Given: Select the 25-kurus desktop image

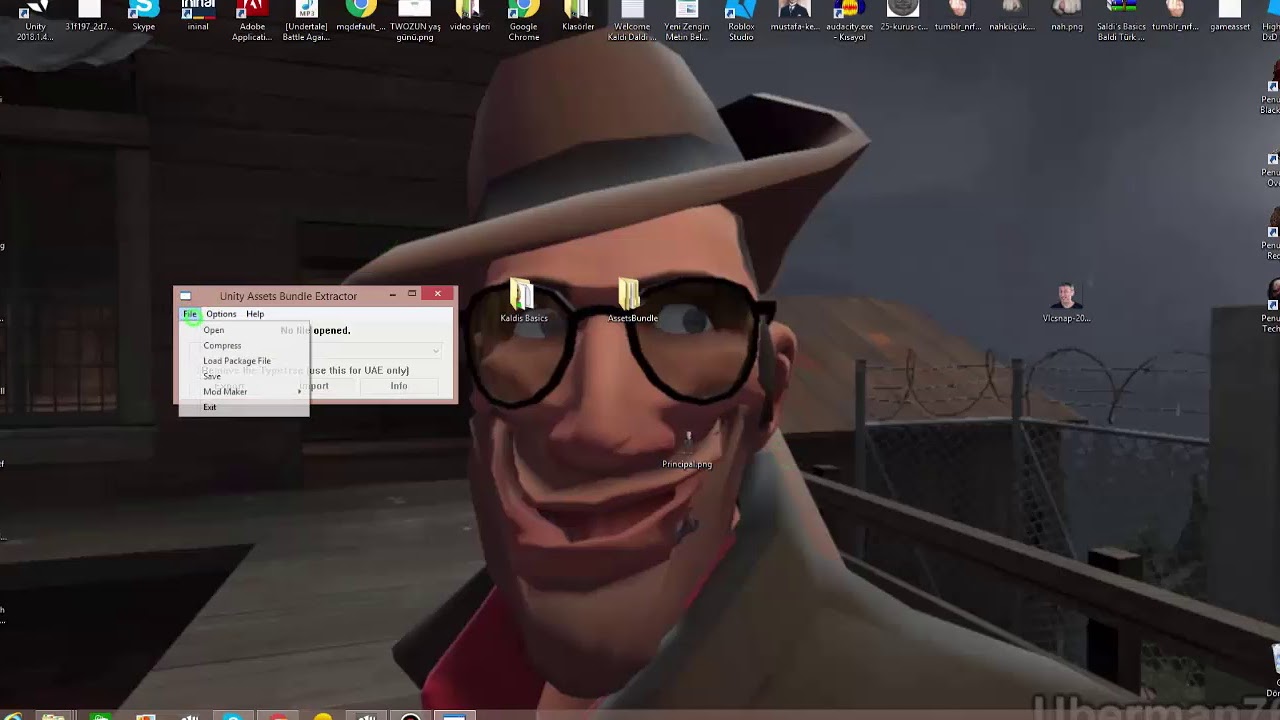Looking at the screenshot, I should [903, 16].
